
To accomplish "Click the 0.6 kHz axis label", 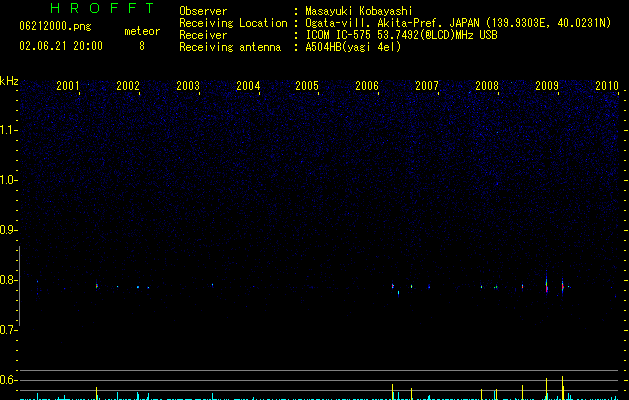I will click(x=8, y=380).
